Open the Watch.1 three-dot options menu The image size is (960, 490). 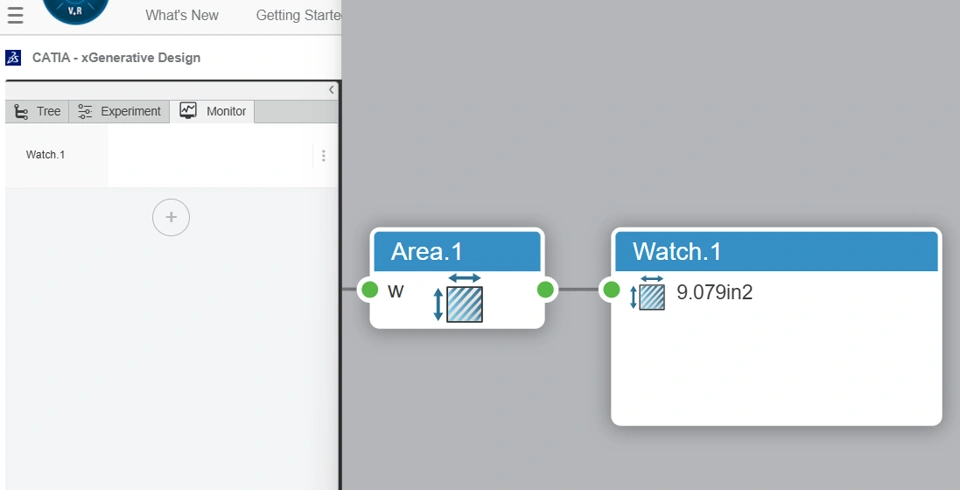323,156
